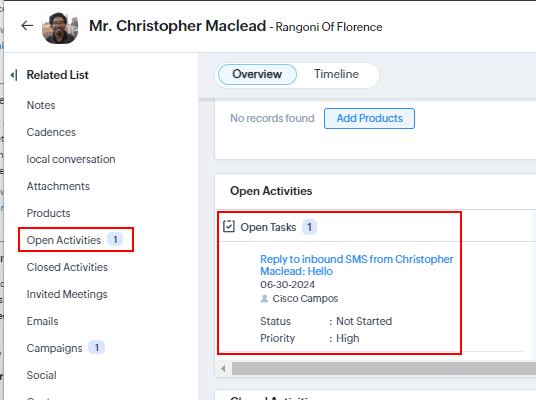The width and height of the screenshot is (536, 400).
Task: Click the task owner person icon
Action: [x=264, y=298]
